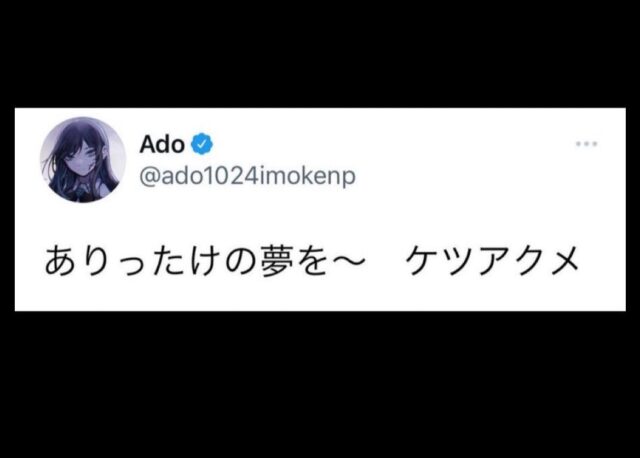This screenshot has width=640, height=458.
Task: Click the tweet text ありったけの夢を～
Action: (x=205, y=261)
